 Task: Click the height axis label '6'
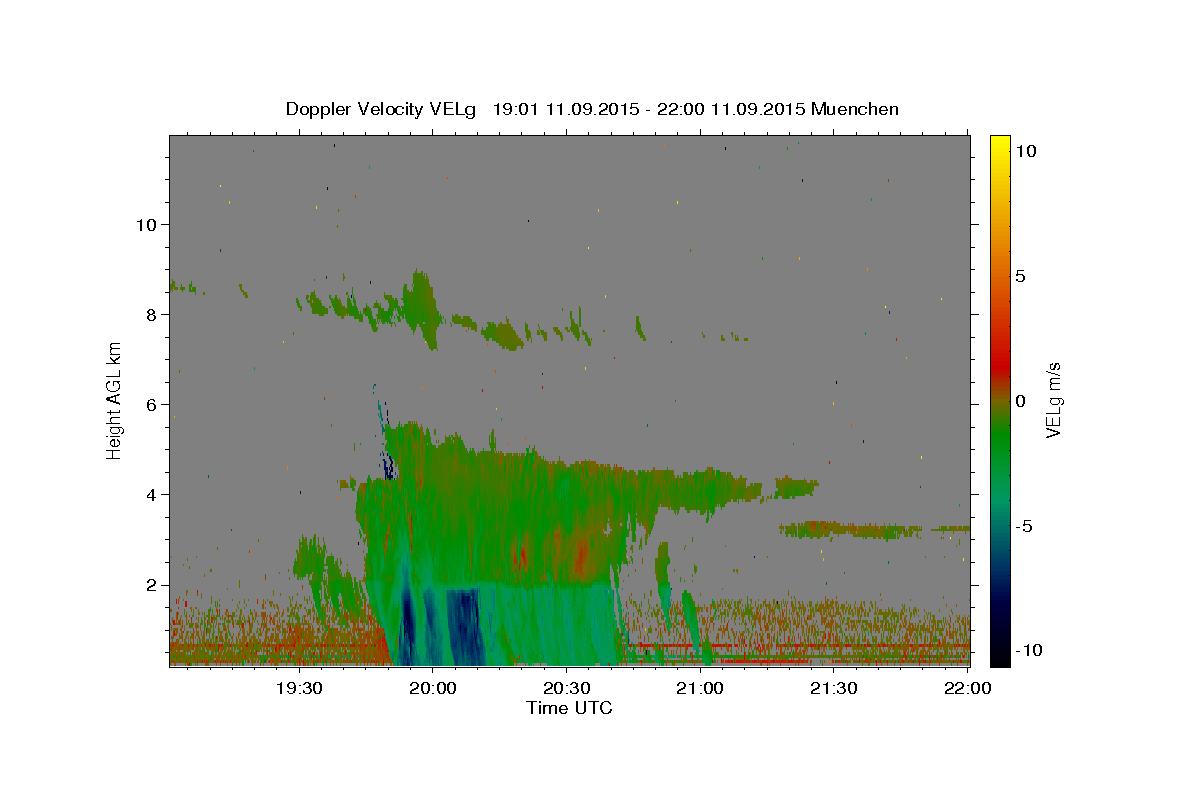tap(152, 404)
